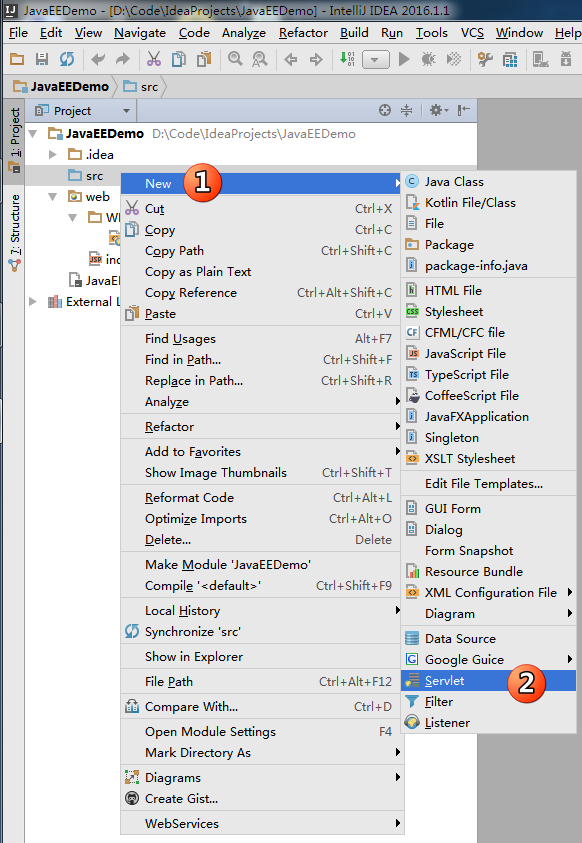582x843 pixels.
Task: Open the File menu
Action: [x=18, y=33]
